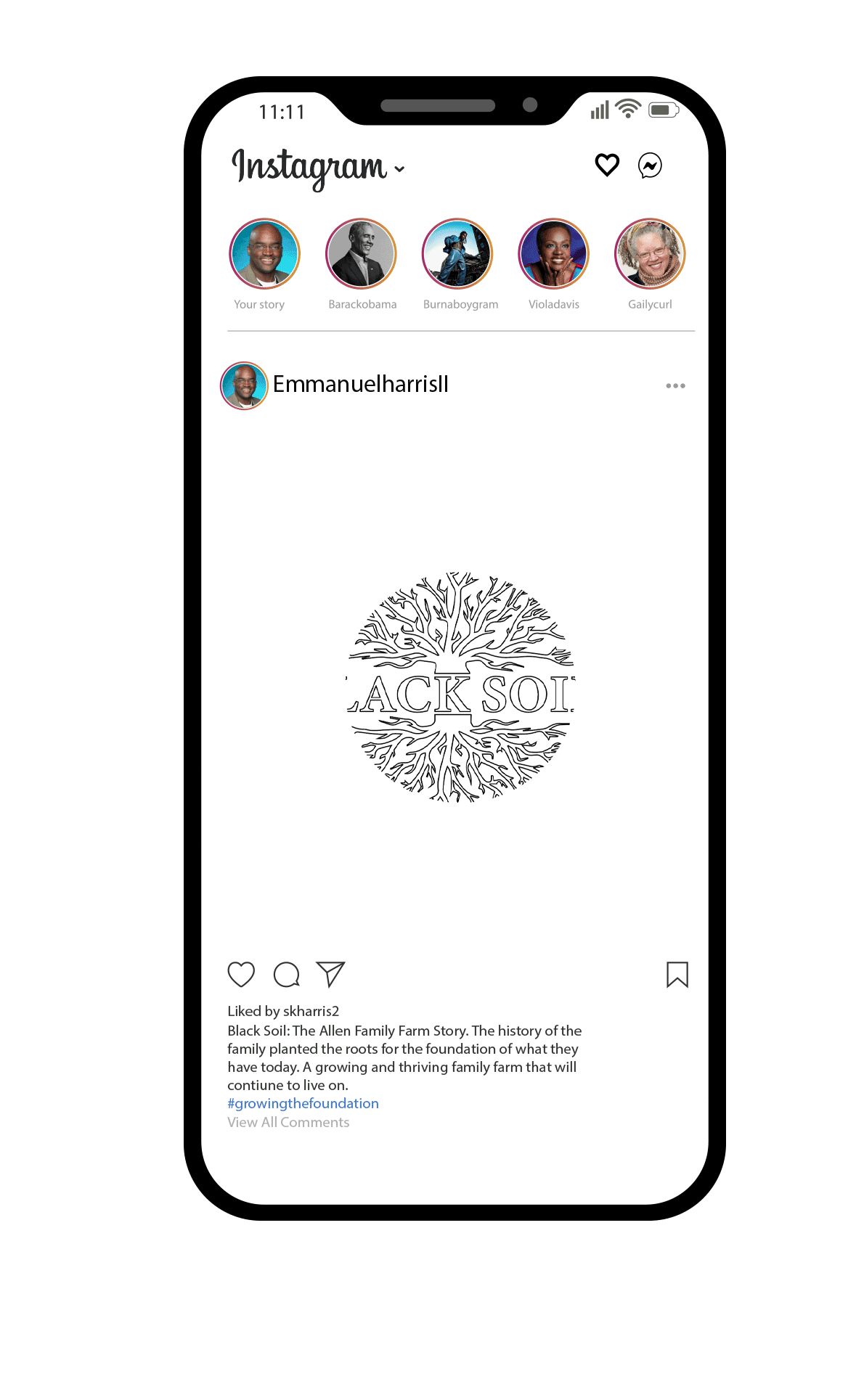The width and height of the screenshot is (864, 1400).
Task: Tap the Instagram logo wordmark
Action: 309,167
